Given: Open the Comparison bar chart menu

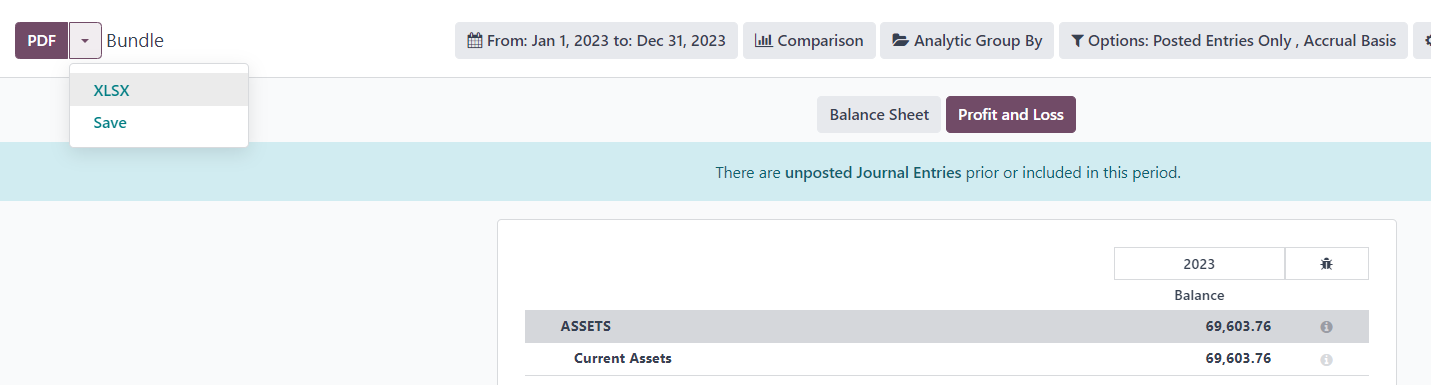Looking at the screenshot, I should (809, 41).
